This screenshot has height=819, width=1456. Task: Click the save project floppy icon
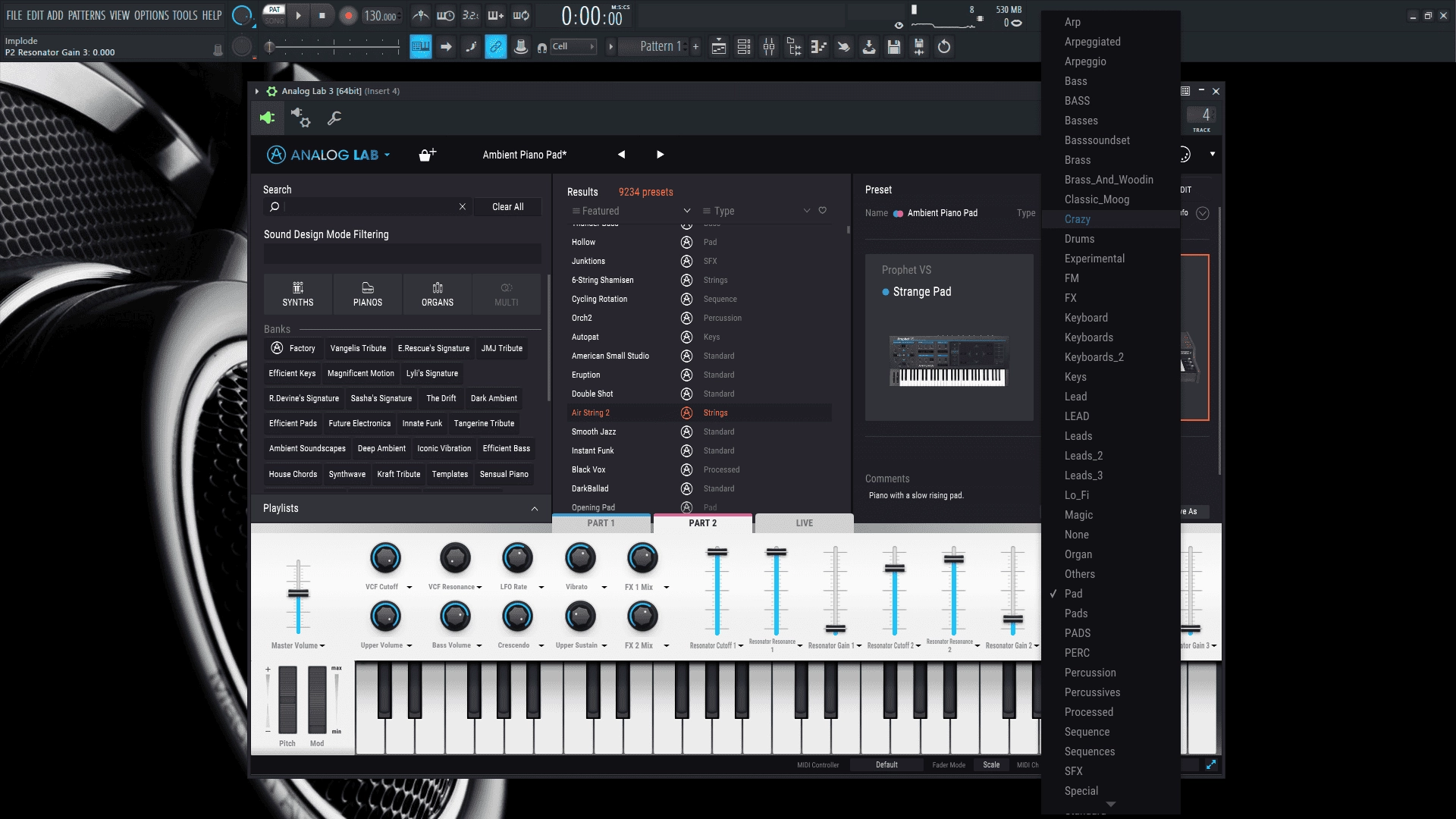(894, 47)
